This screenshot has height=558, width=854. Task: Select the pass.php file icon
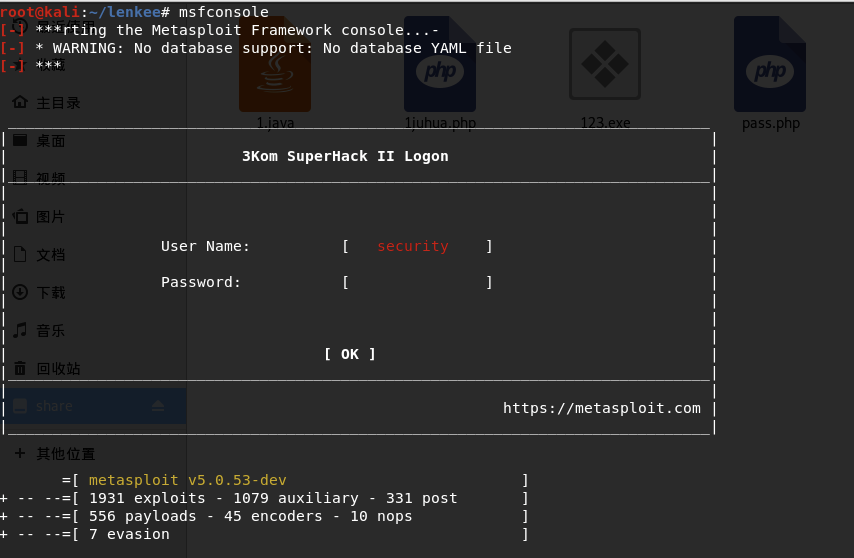point(770,64)
